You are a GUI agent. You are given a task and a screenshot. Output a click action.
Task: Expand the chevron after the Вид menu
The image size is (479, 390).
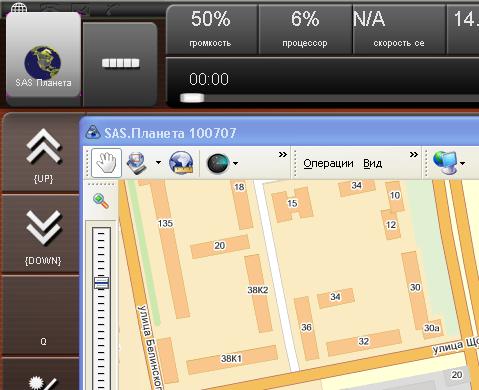coord(414,154)
